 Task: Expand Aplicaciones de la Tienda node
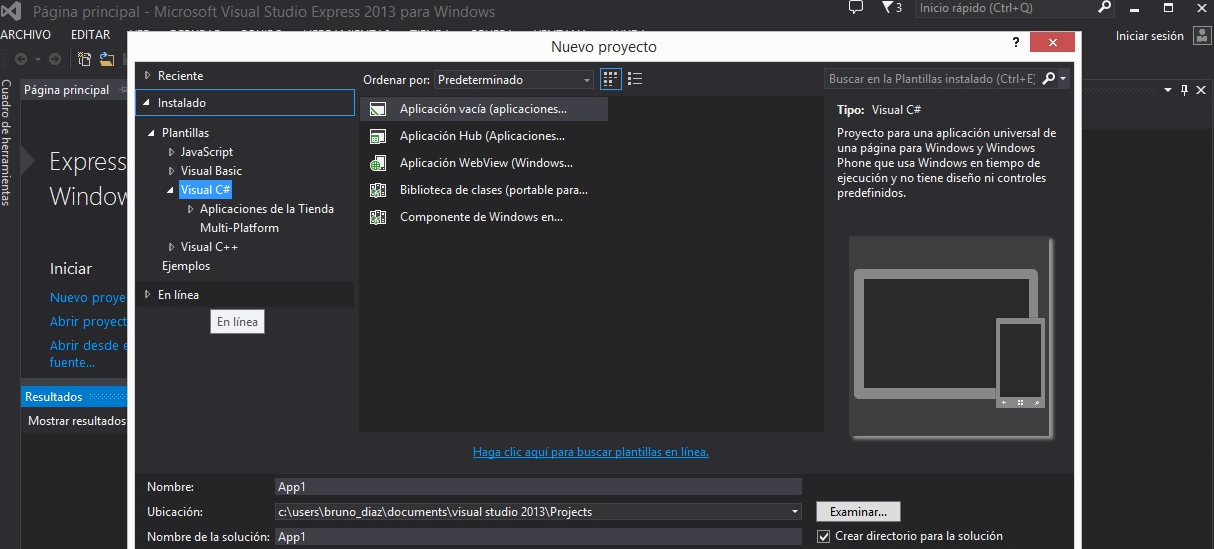[191, 209]
